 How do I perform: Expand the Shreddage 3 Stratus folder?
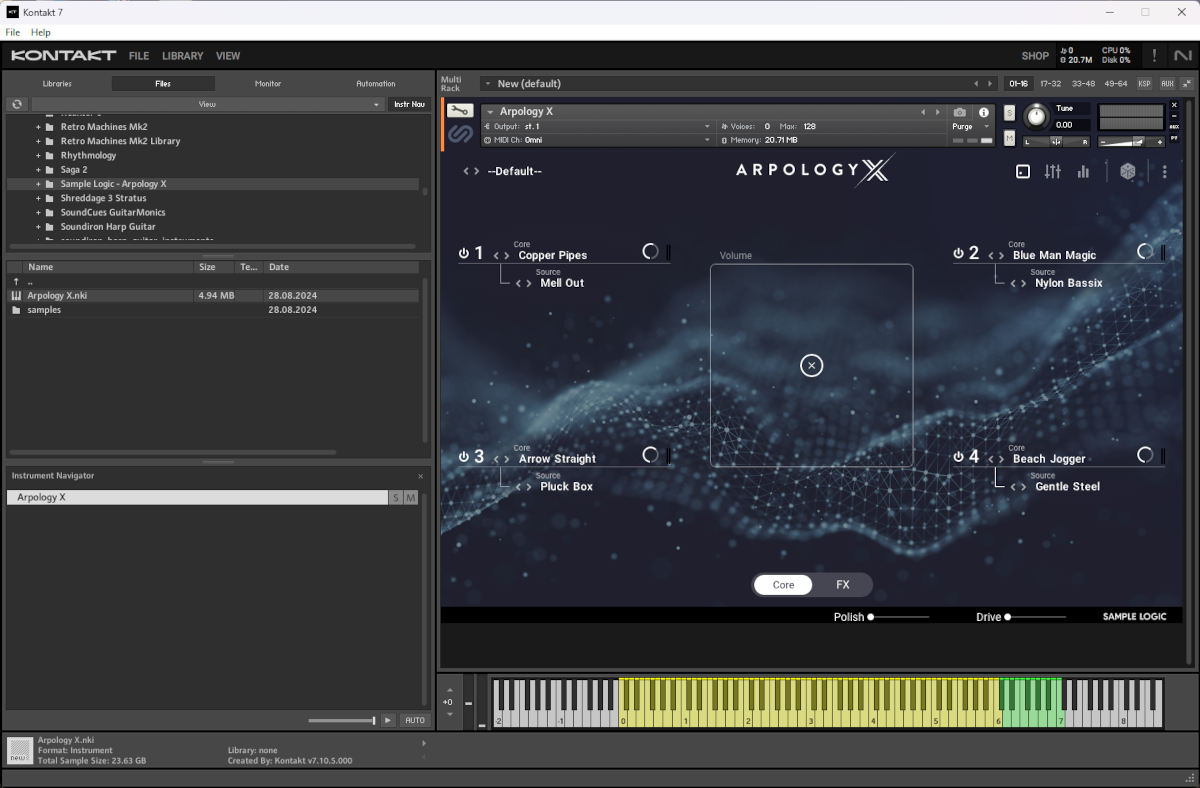coord(39,198)
